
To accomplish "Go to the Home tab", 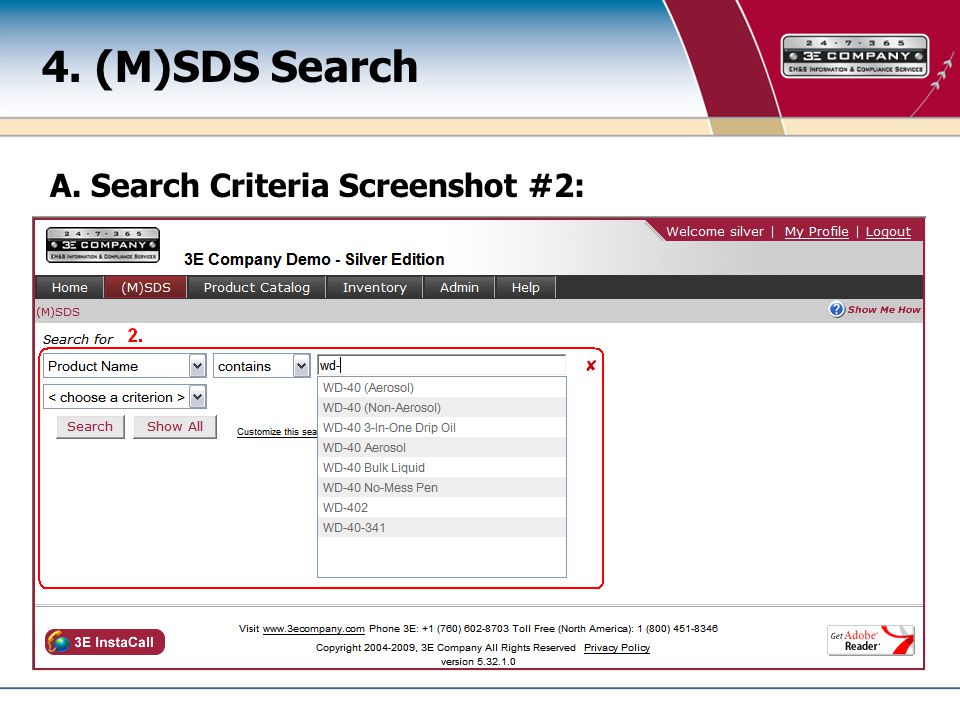I will pyautogui.click(x=70, y=287).
